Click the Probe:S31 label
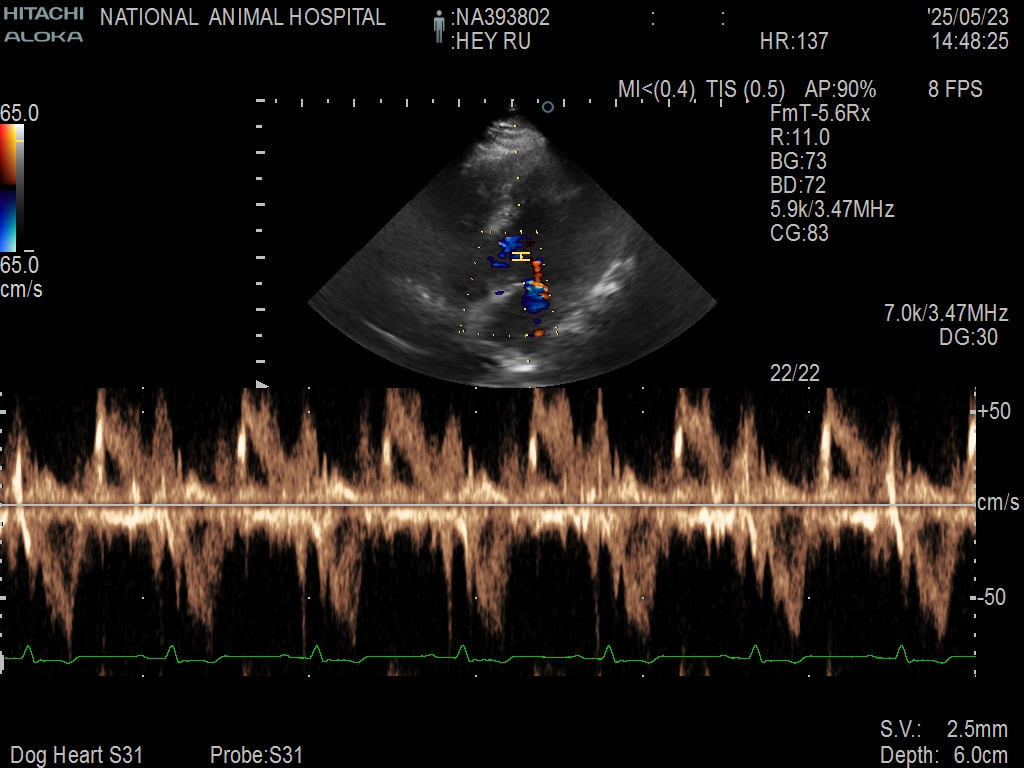 (x=256, y=755)
